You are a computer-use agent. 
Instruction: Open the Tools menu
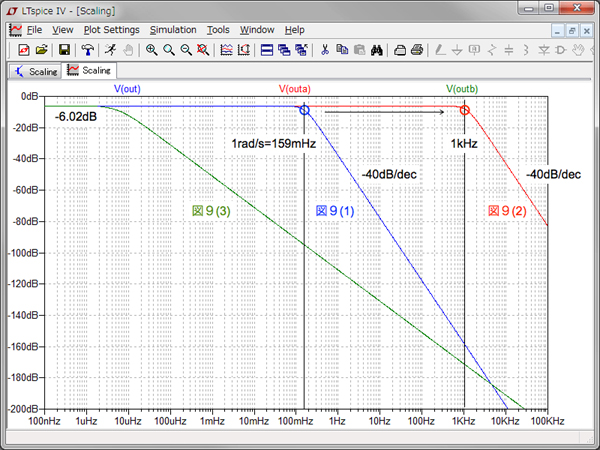click(x=218, y=30)
